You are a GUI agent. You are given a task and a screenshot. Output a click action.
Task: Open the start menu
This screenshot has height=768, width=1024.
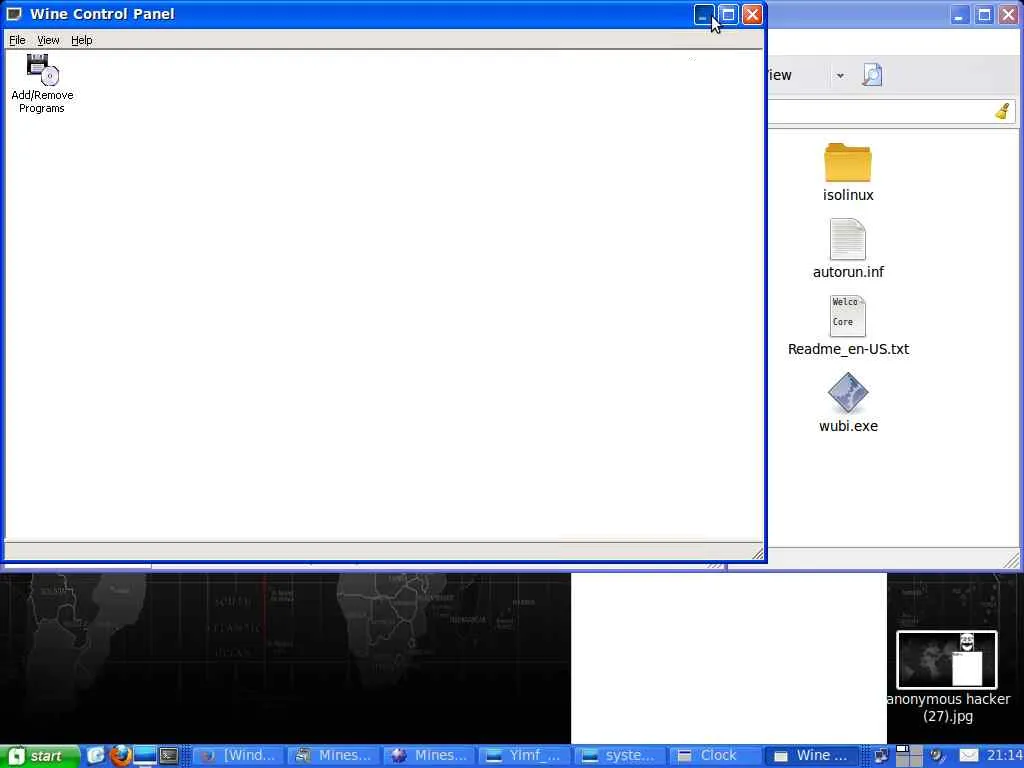tap(39, 756)
